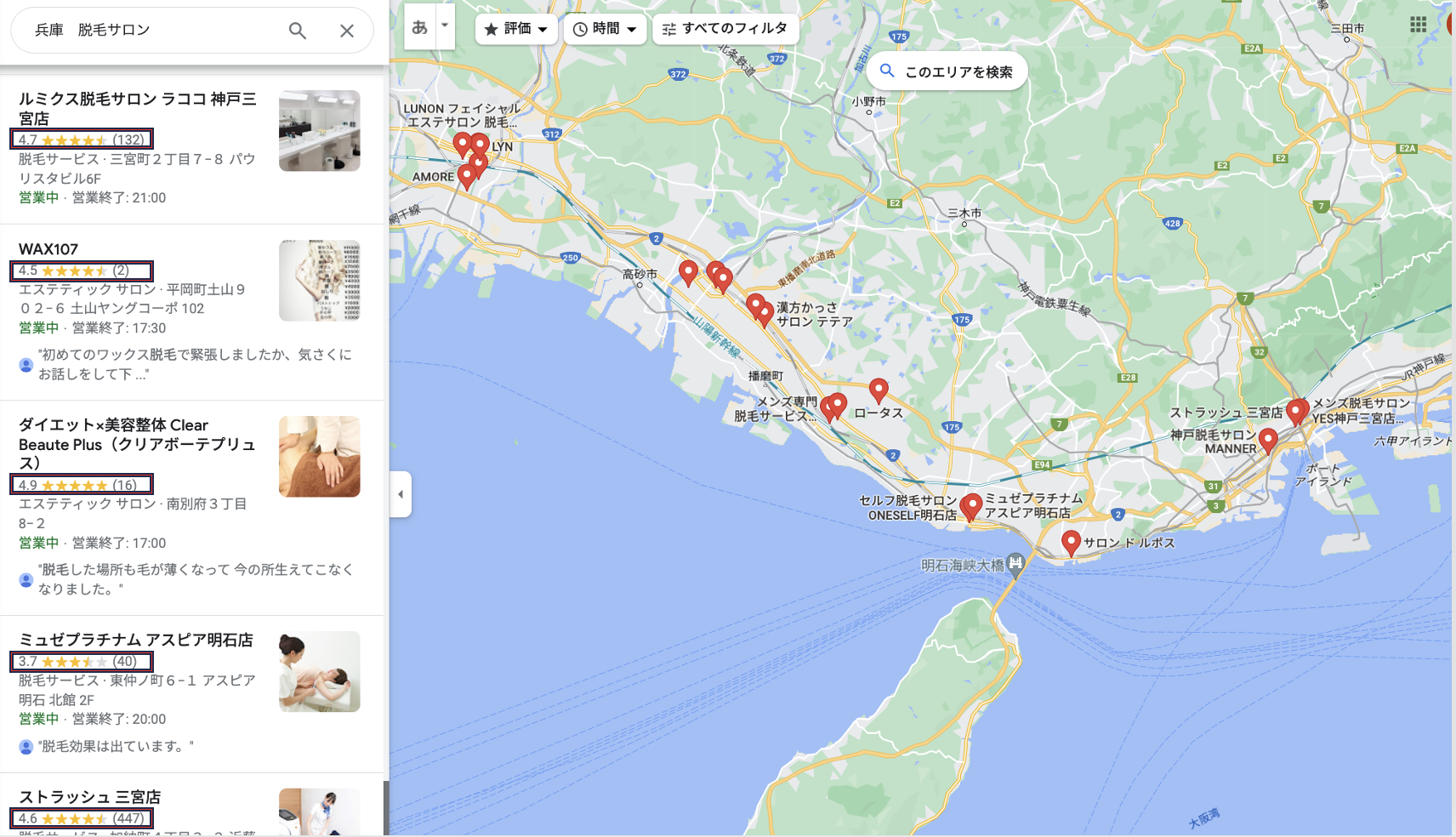Viewport: 1456px width, 837px height.
Task: Click the 播磨町 town label on map
Action: [765, 376]
